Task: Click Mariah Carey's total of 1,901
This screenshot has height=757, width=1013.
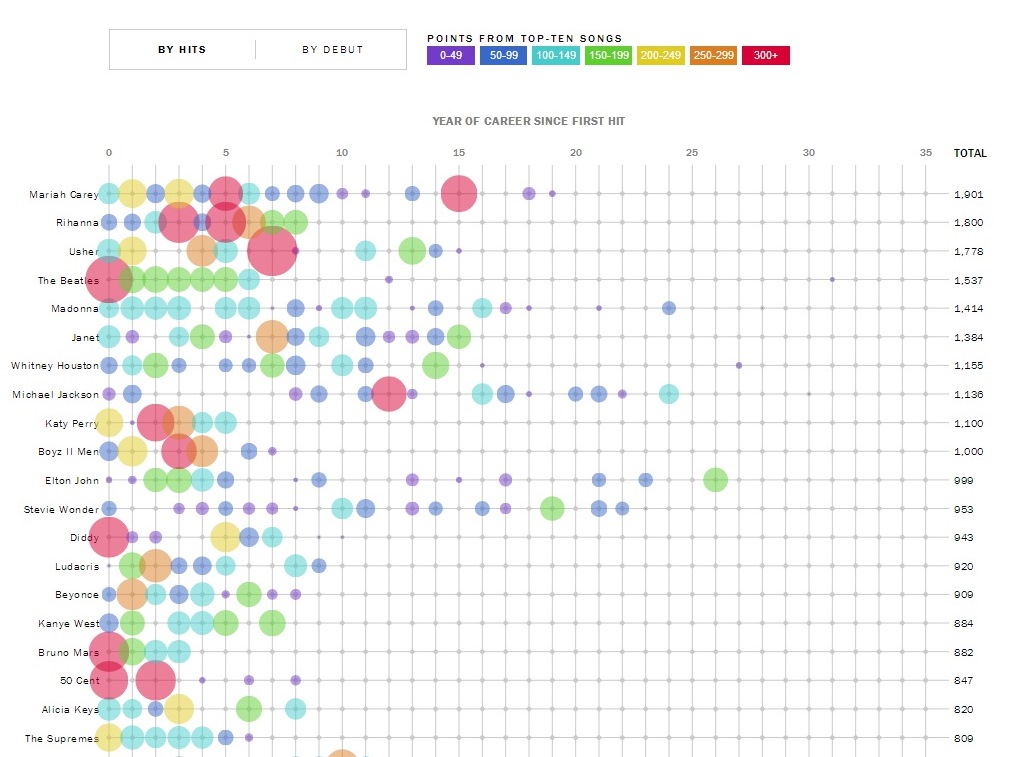Action: point(968,194)
